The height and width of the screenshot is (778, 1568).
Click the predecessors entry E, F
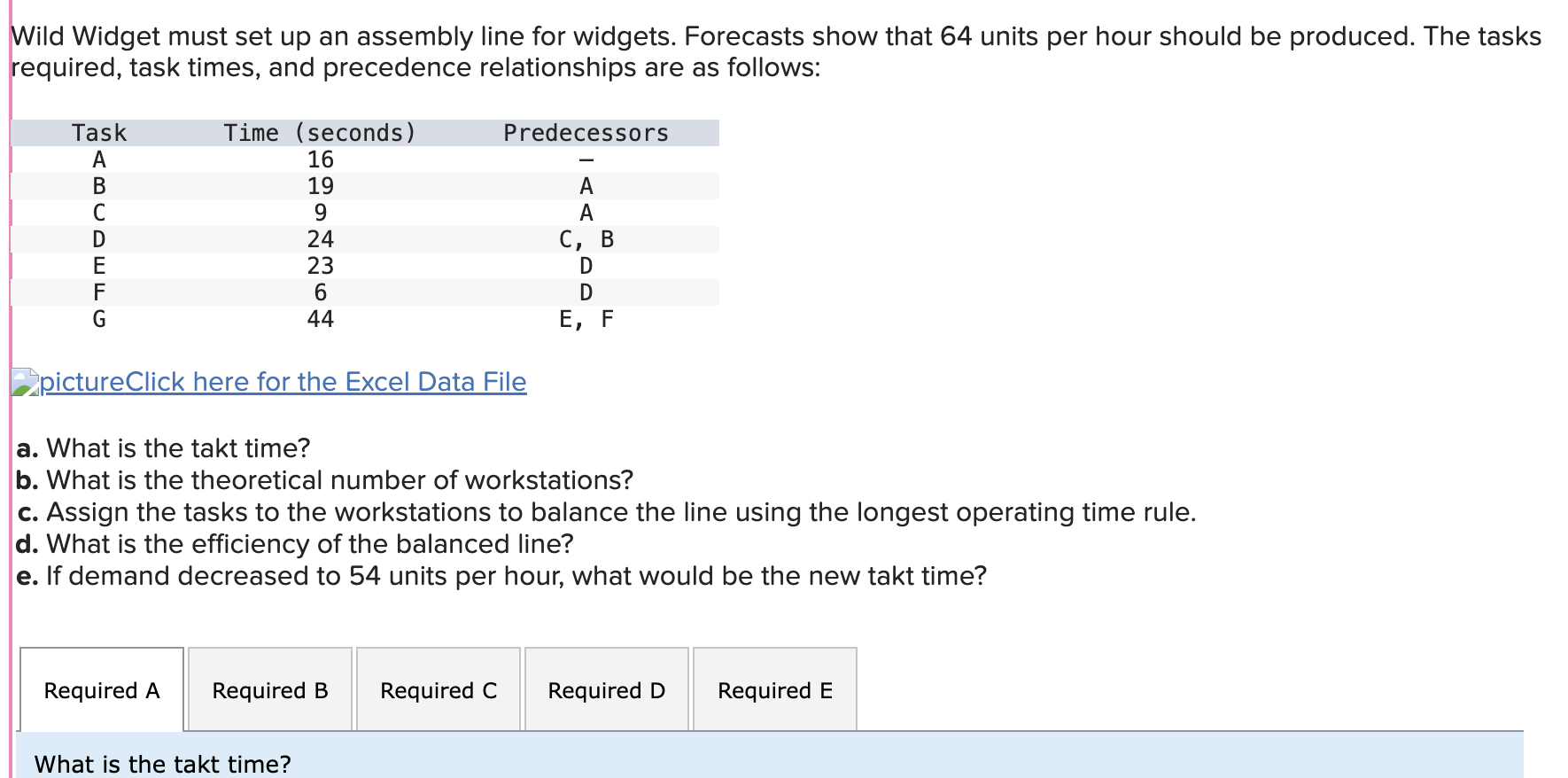586,319
